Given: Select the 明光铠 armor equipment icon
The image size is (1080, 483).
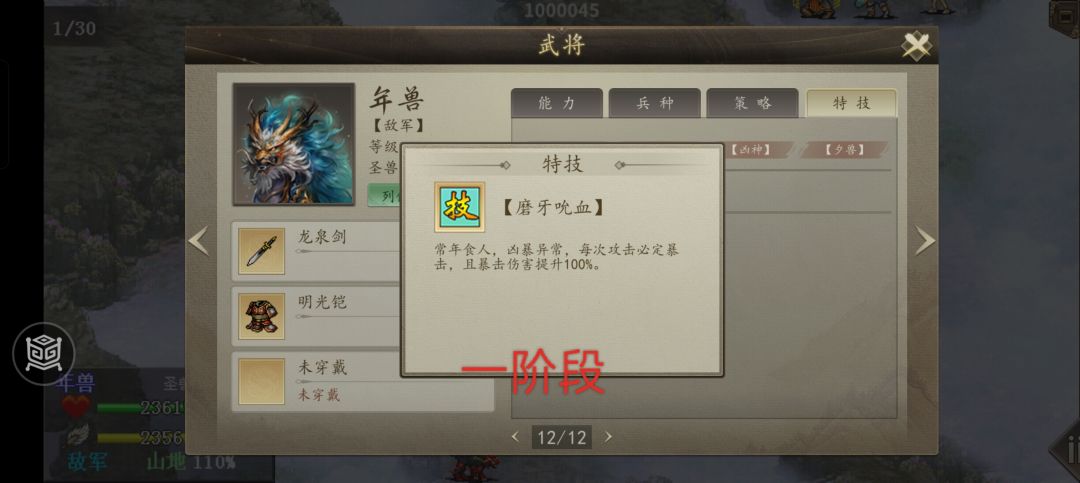Looking at the screenshot, I should [x=261, y=316].
